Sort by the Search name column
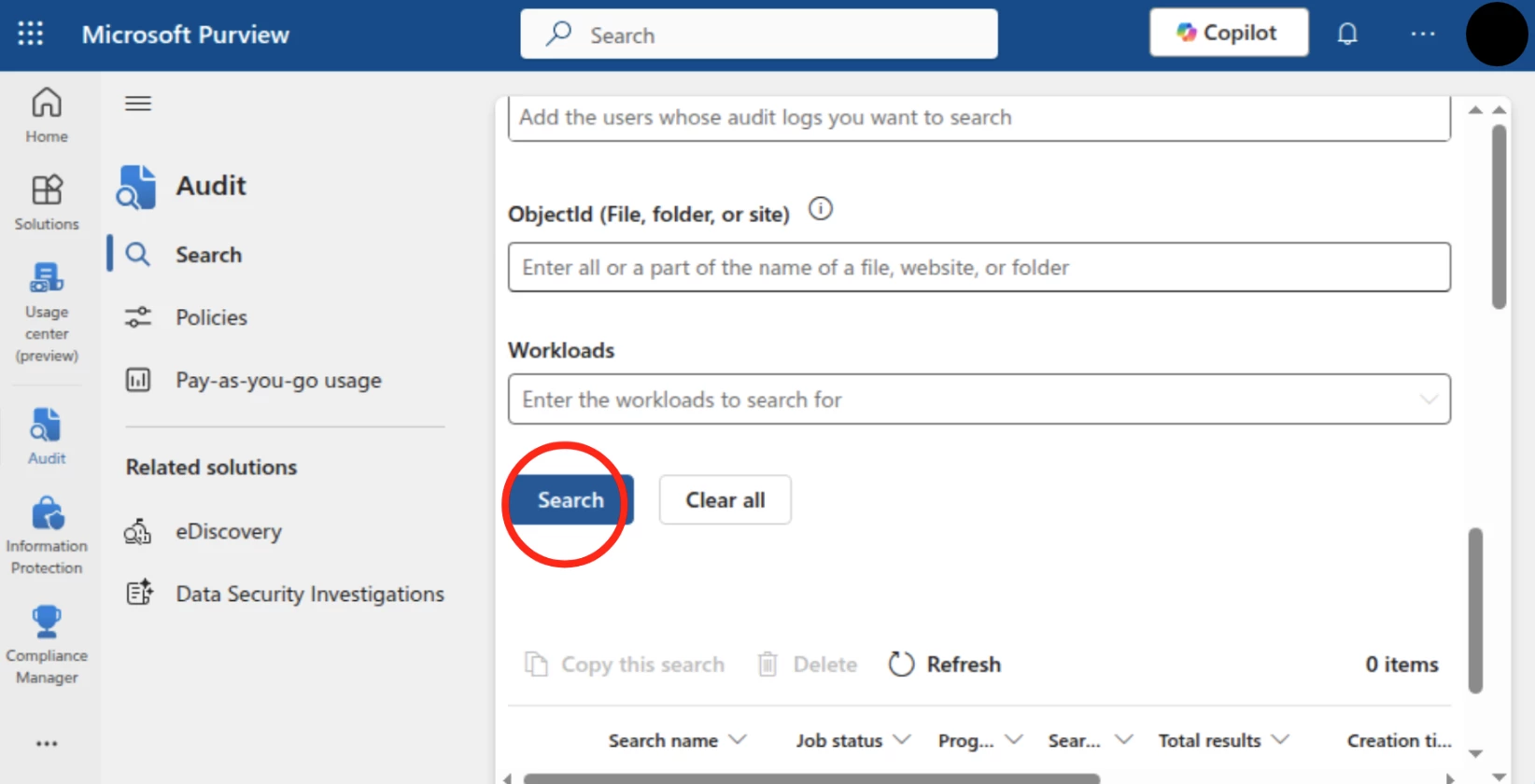 click(663, 740)
